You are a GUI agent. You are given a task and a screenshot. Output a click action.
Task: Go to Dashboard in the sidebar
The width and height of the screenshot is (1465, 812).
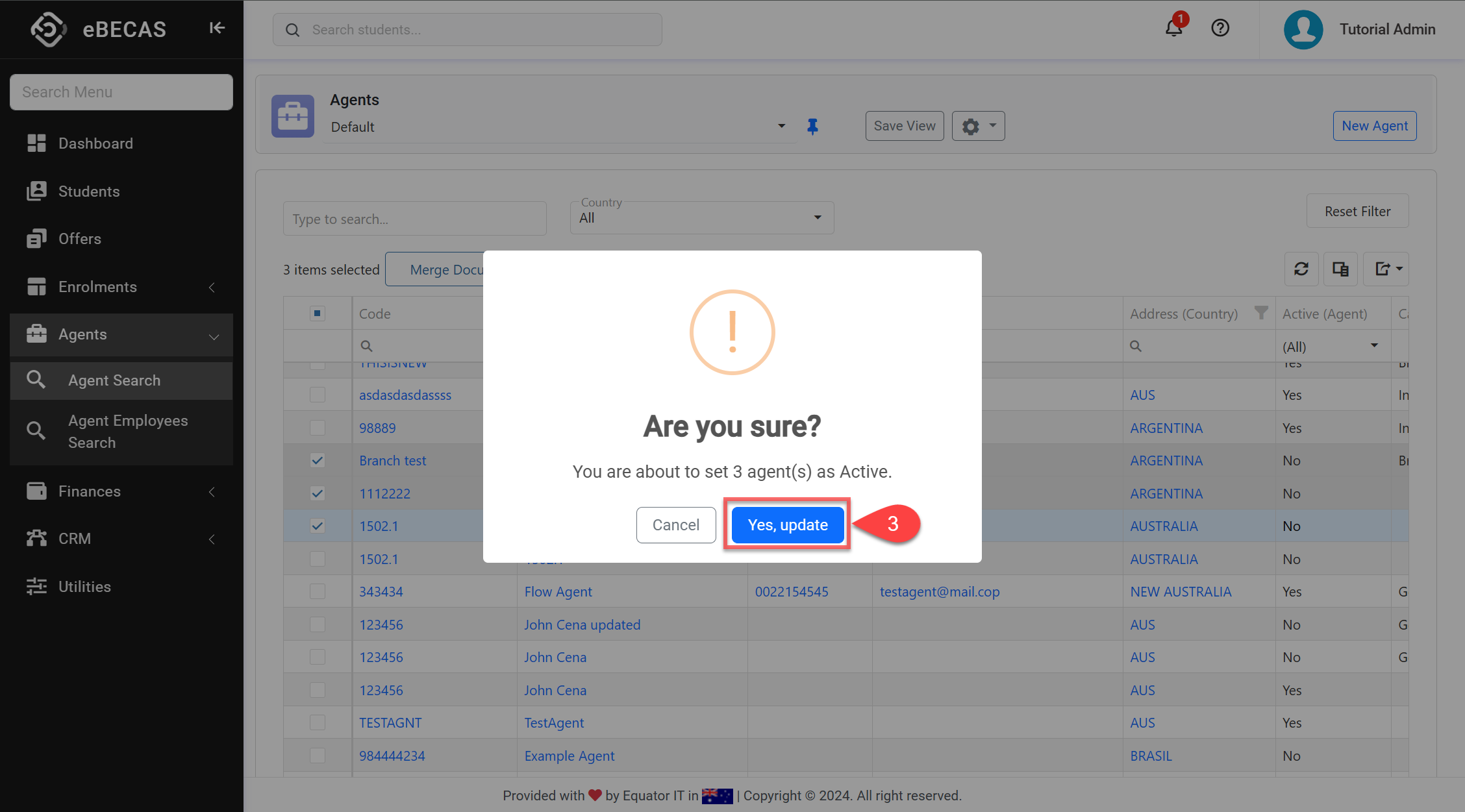point(121,143)
